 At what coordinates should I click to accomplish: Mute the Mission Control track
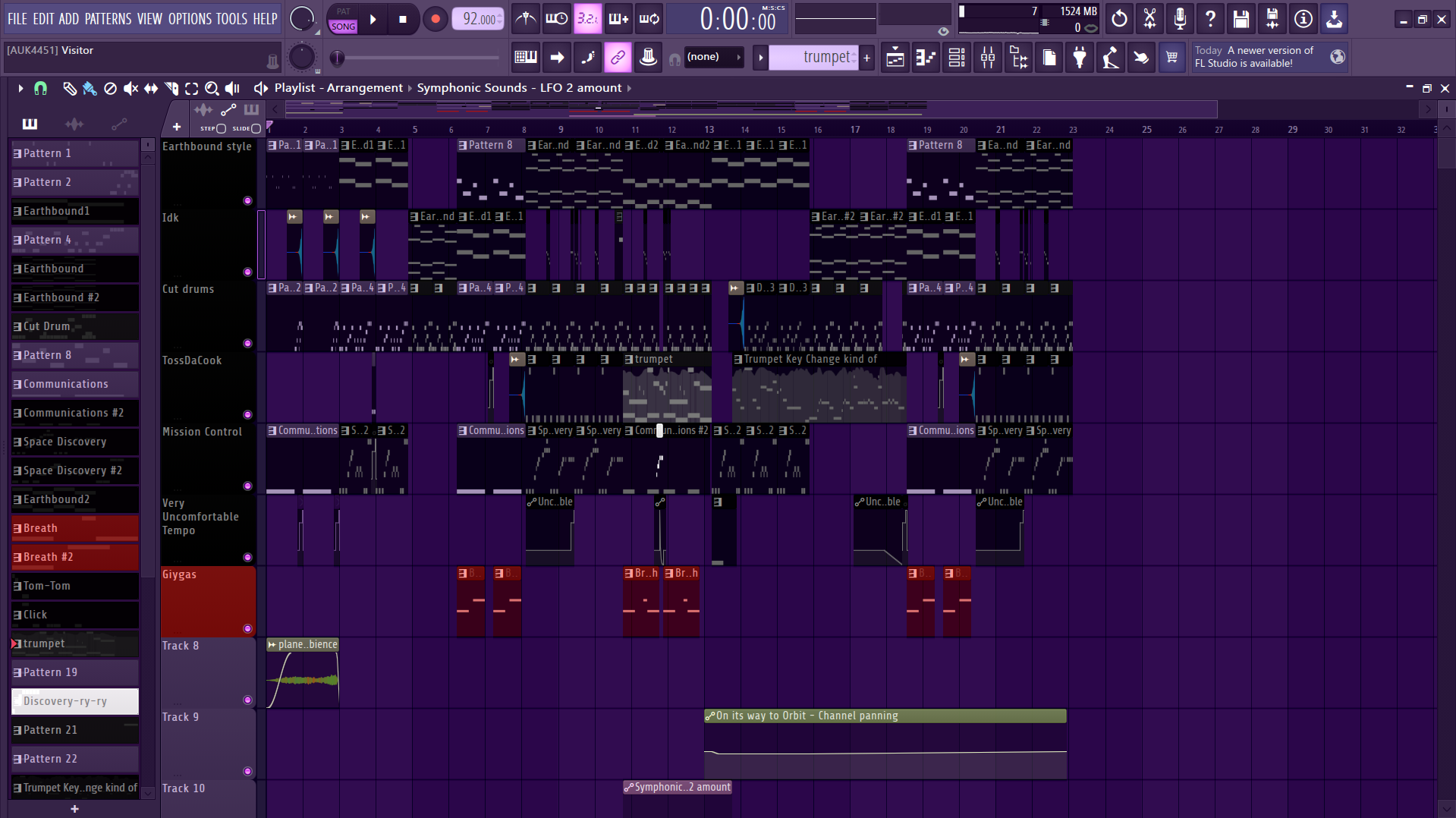pyautogui.click(x=247, y=486)
